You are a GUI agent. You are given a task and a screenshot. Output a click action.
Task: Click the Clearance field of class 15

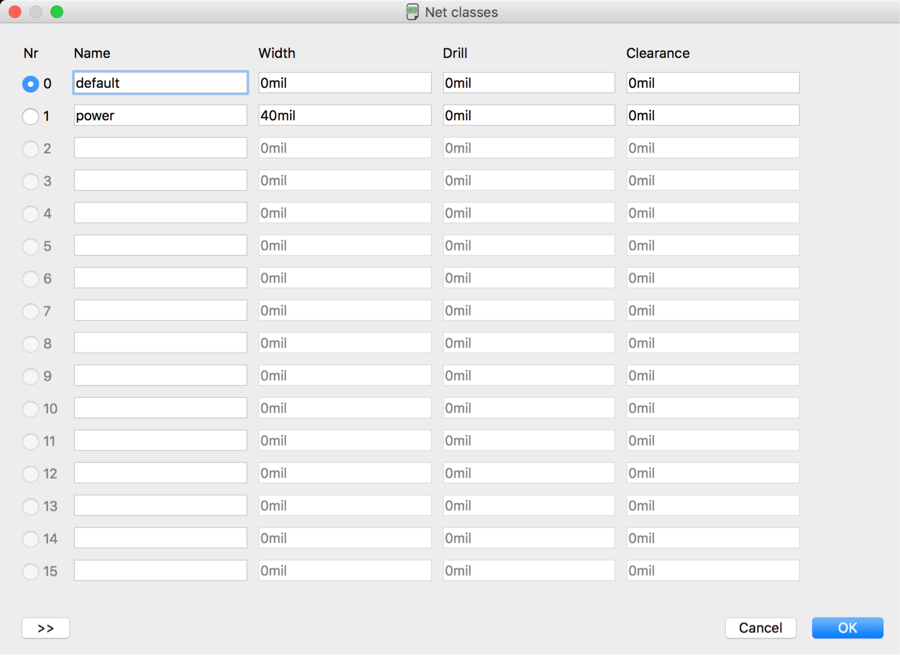pos(713,571)
